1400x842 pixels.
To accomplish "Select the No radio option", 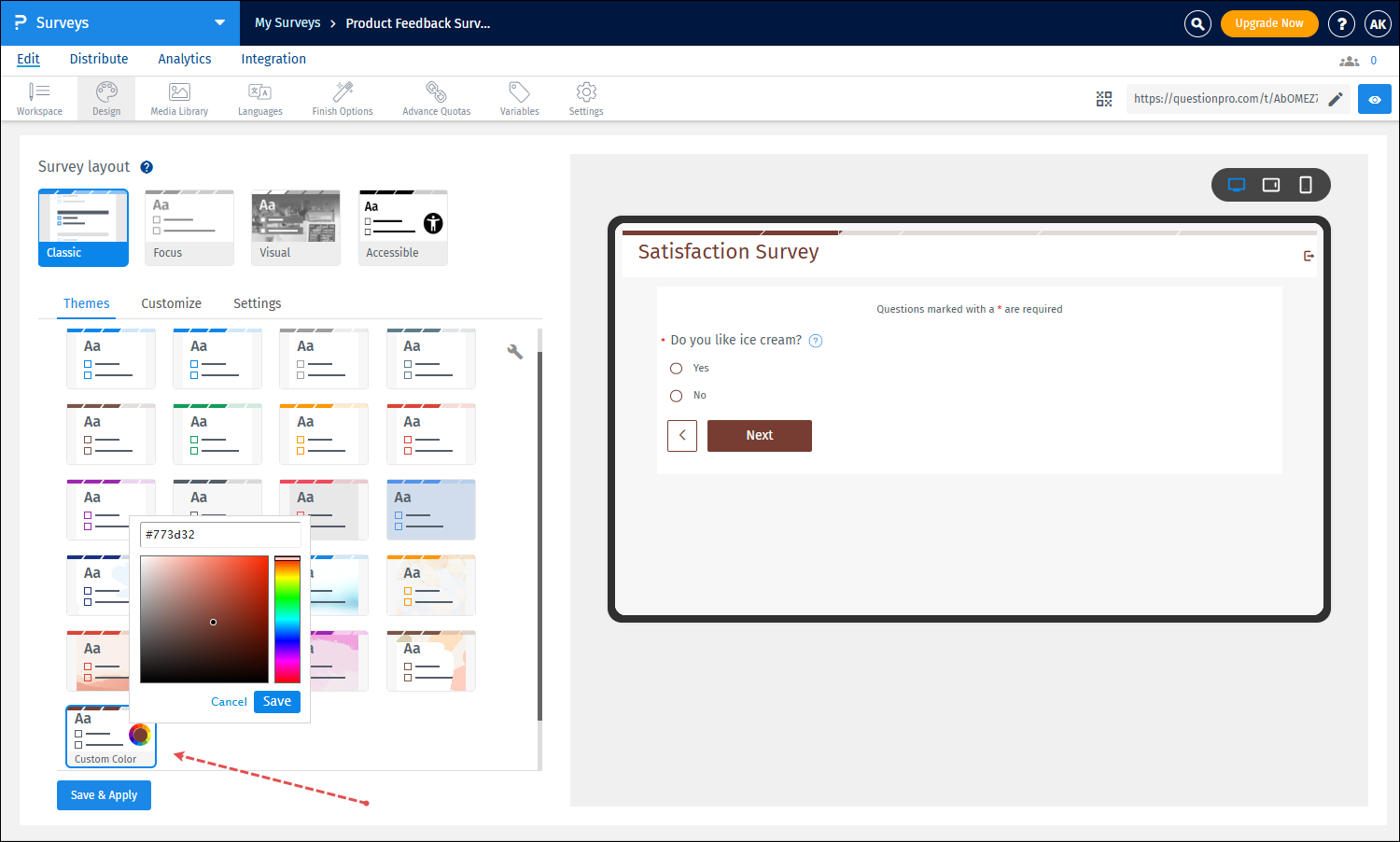I will 676,395.
